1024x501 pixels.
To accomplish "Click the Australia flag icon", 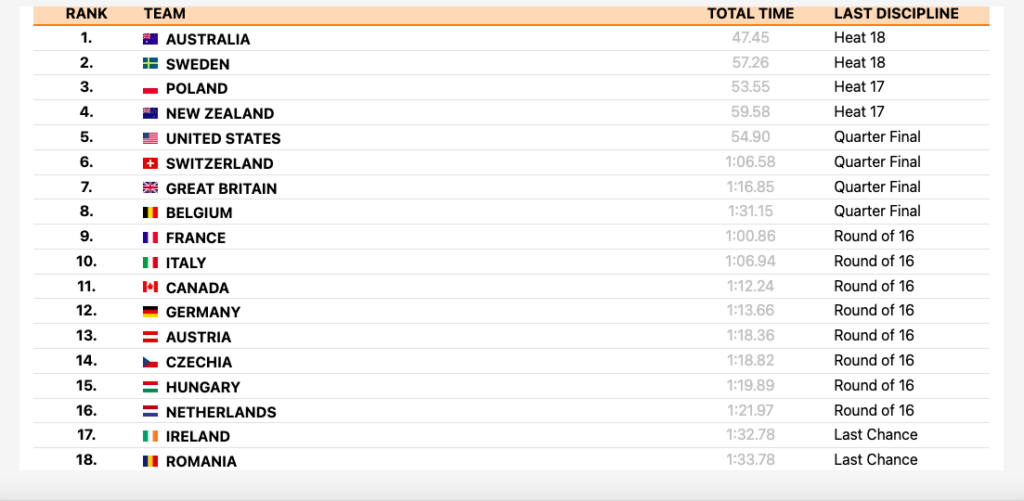I will point(151,39).
